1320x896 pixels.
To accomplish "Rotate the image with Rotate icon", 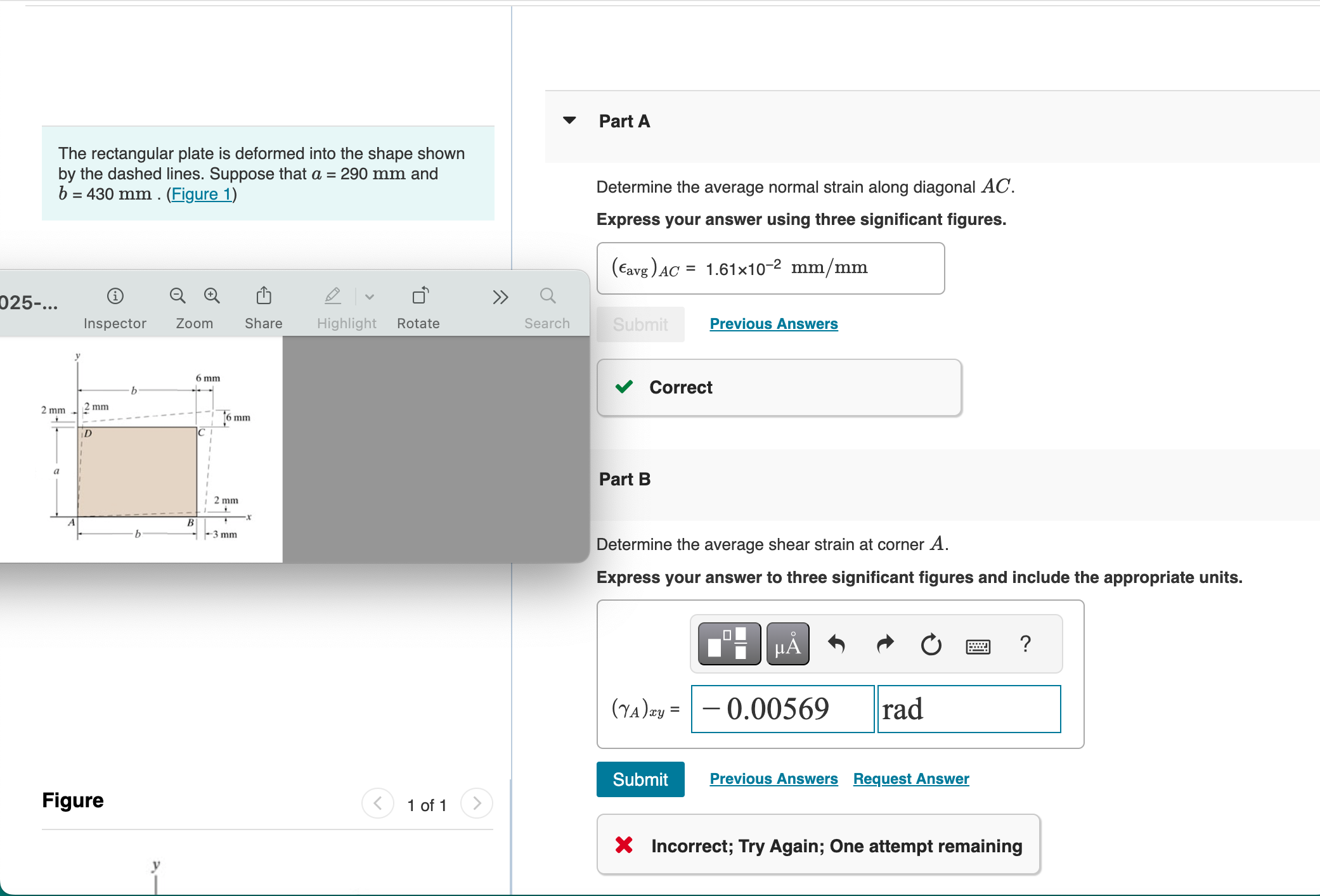I will coord(420,296).
